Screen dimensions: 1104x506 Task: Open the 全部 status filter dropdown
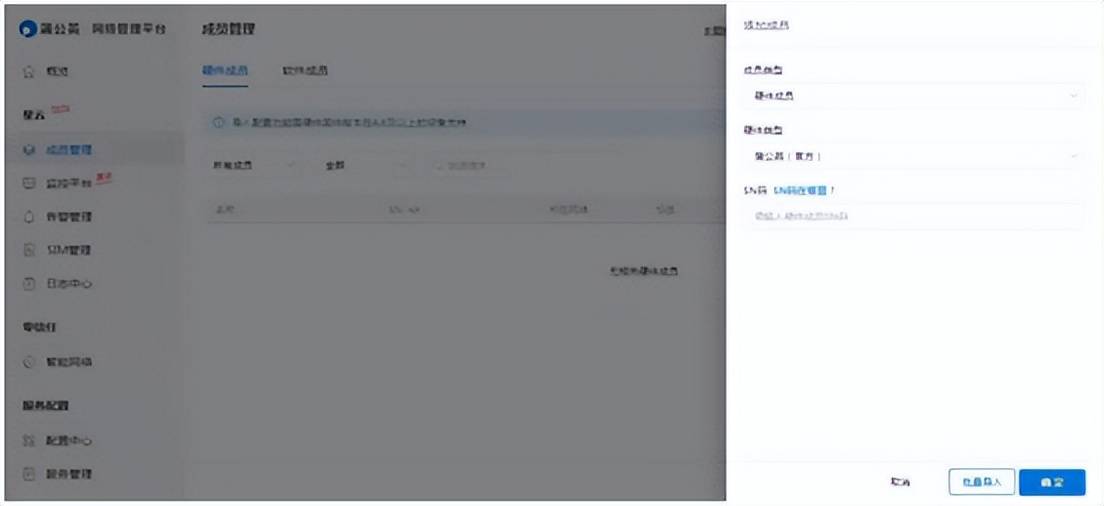tap(366, 165)
